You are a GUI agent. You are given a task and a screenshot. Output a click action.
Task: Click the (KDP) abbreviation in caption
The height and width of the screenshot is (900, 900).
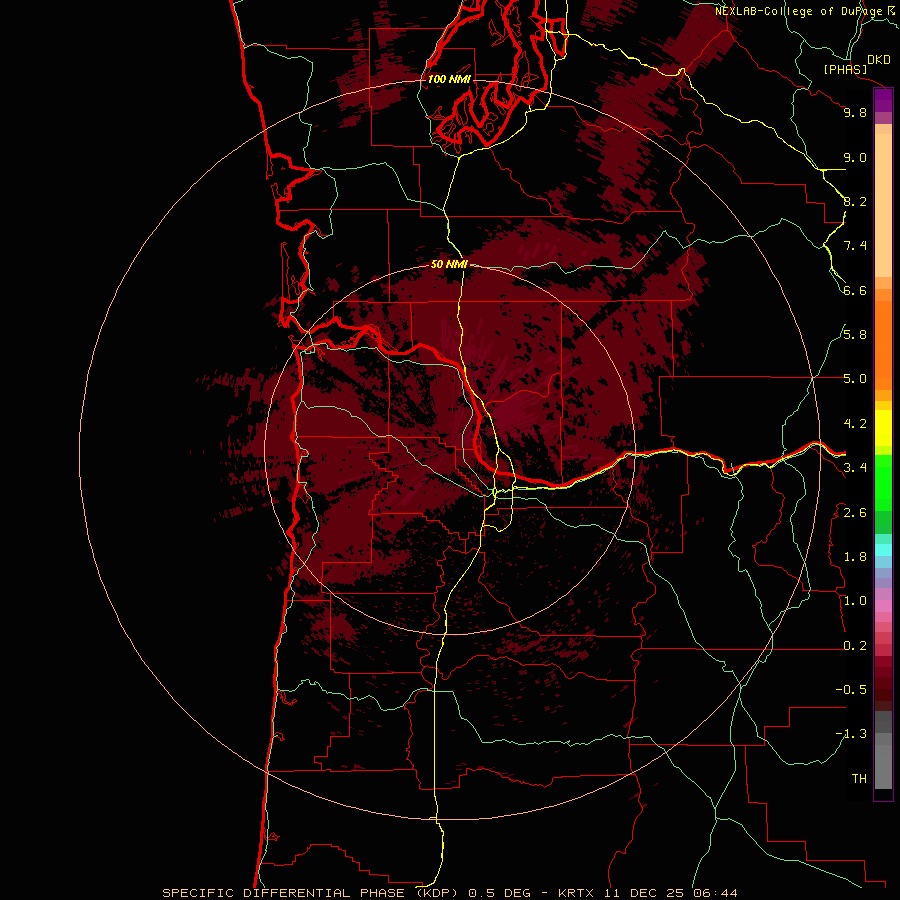[x=439, y=893]
